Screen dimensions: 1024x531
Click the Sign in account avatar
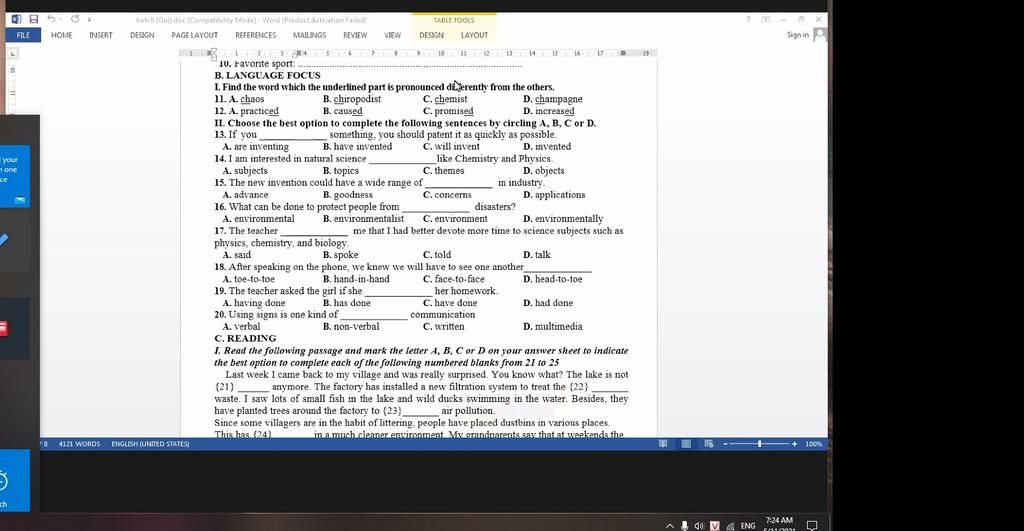click(820, 35)
